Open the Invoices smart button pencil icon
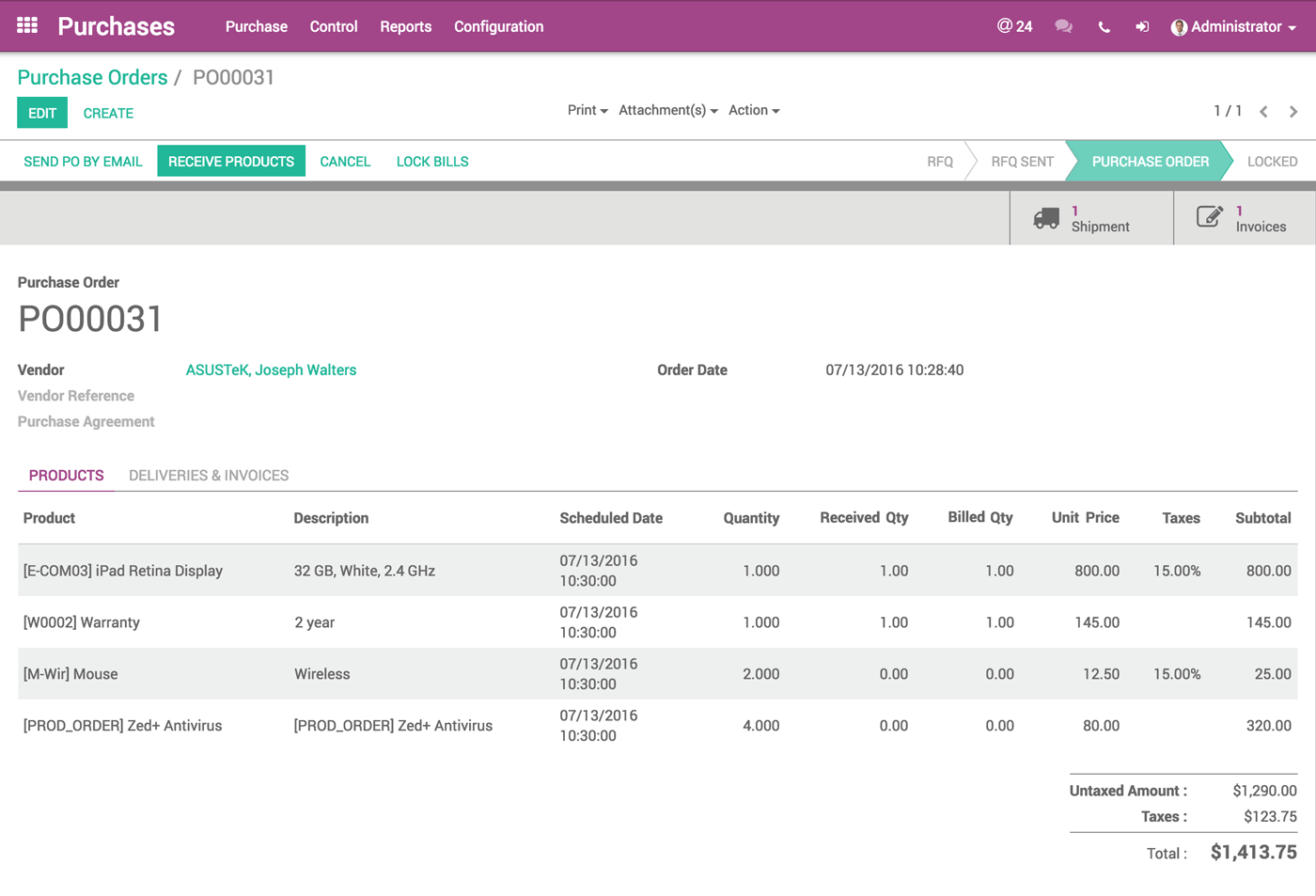1316x896 pixels. [x=1210, y=217]
